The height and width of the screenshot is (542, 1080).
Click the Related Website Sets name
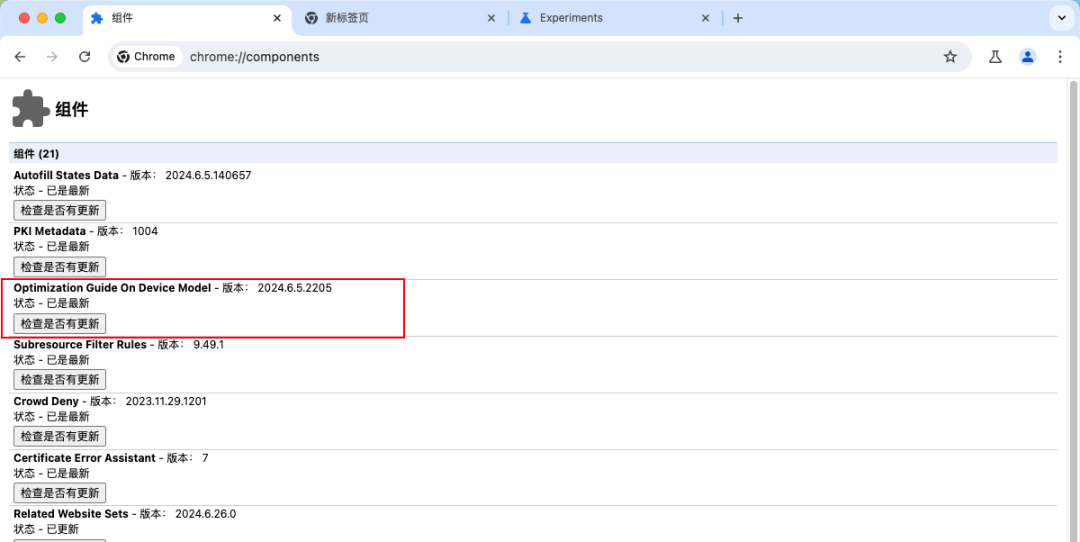click(71, 514)
